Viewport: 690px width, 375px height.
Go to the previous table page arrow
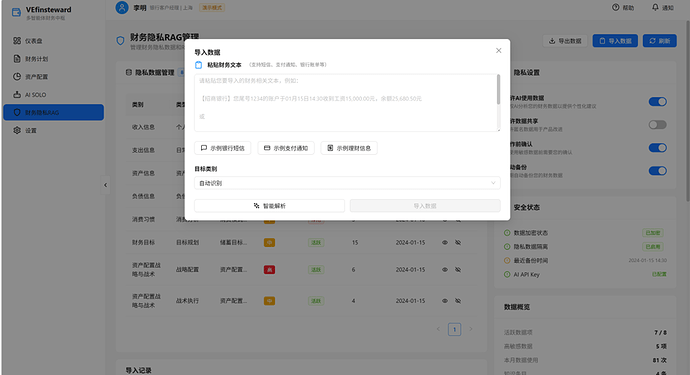(x=438, y=329)
